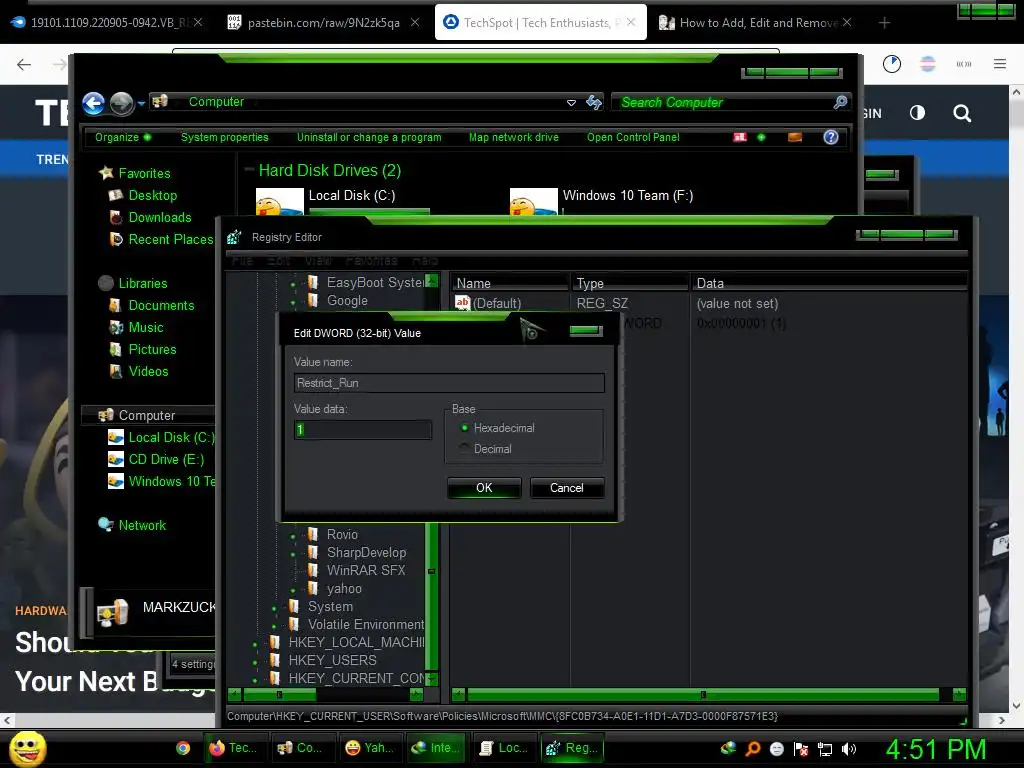Viewport: 1024px width, 768px height.
Task: Open the browser hamburger menu
Action: tap(999, 64)
